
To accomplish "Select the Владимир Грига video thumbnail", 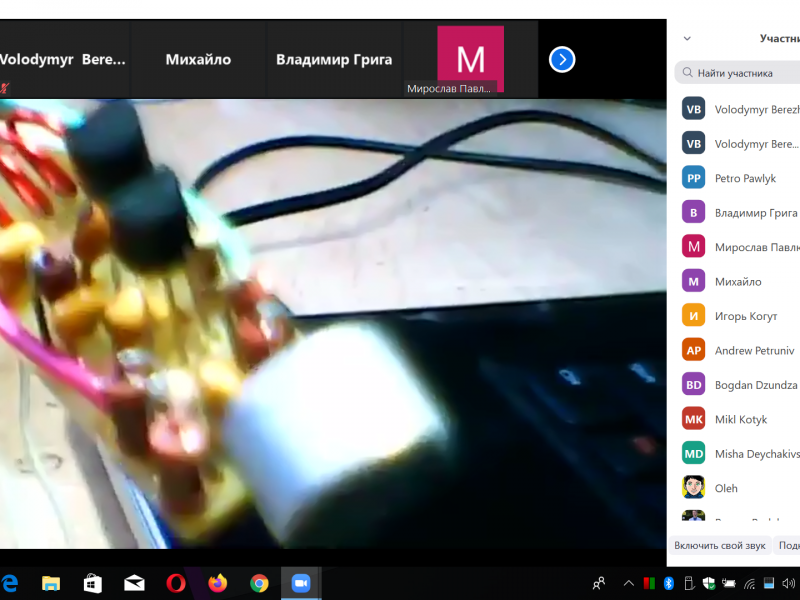I will tap(334, 60).
